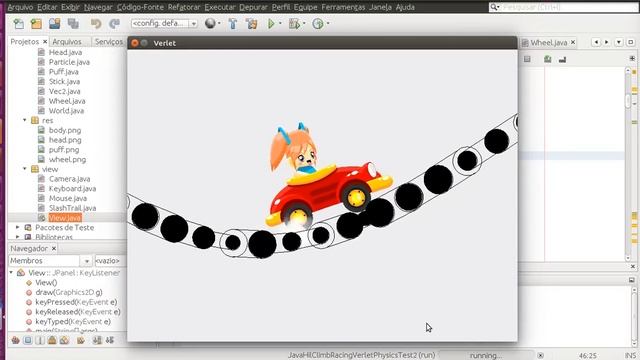Click the cancel running process icon in status bar
This screenshot has width=640, height=360.
540,356
